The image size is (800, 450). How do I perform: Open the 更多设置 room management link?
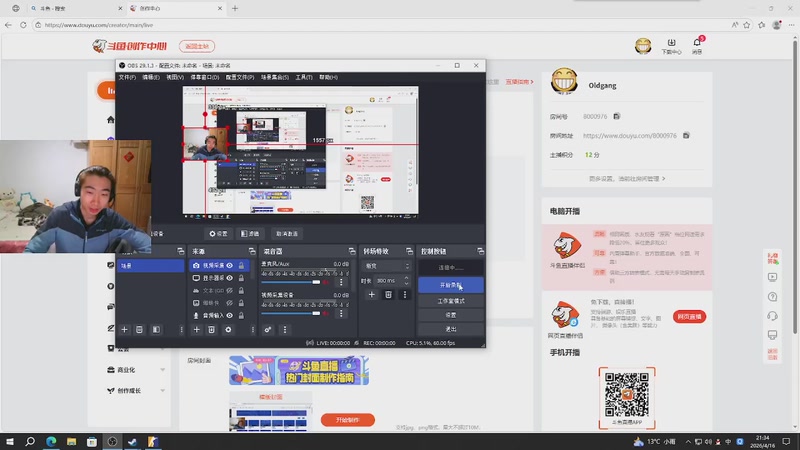[x=627, y=179]
